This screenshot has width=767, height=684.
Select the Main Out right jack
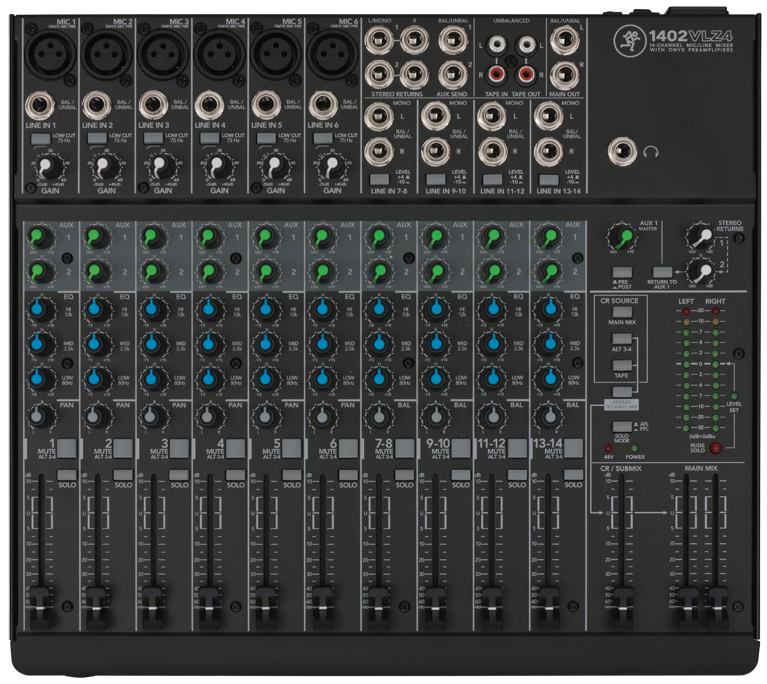point(565,75)
